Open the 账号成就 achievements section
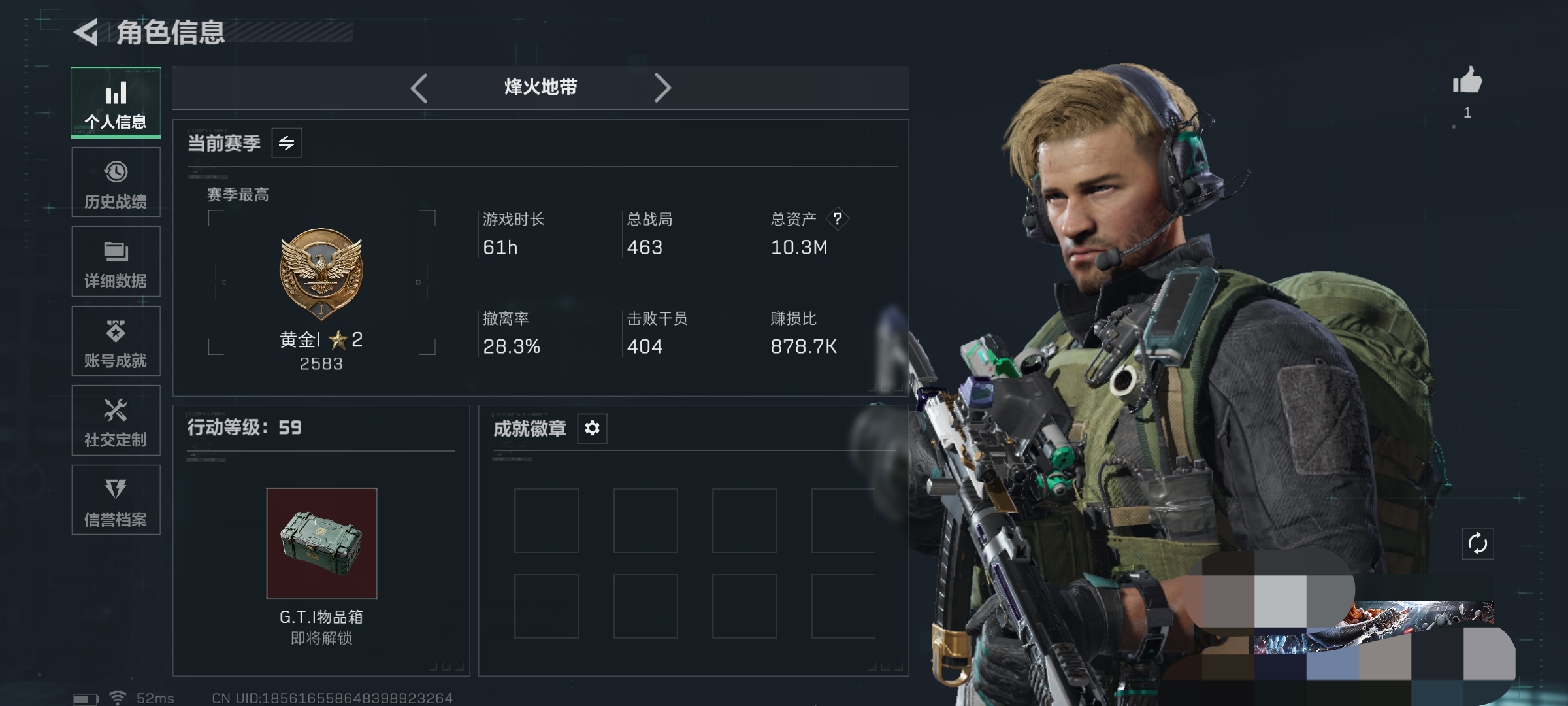1568x706 pixels. 116,341
